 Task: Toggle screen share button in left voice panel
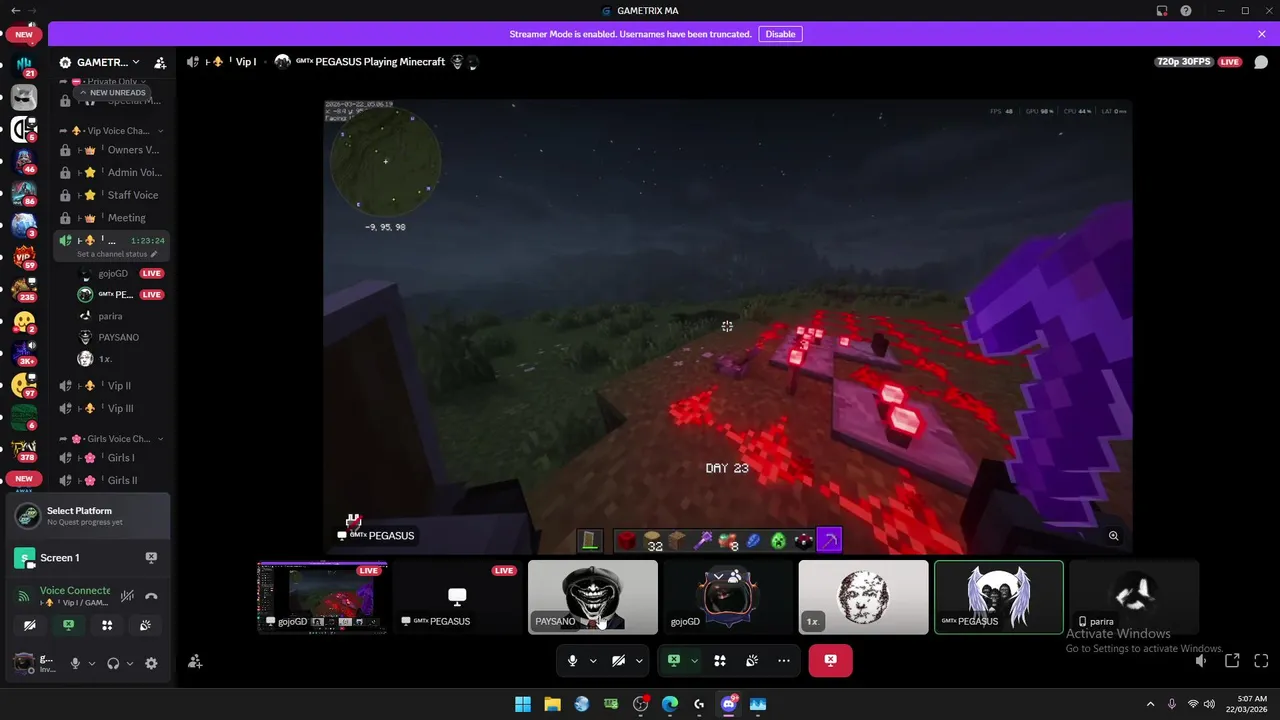pos(68,625)
